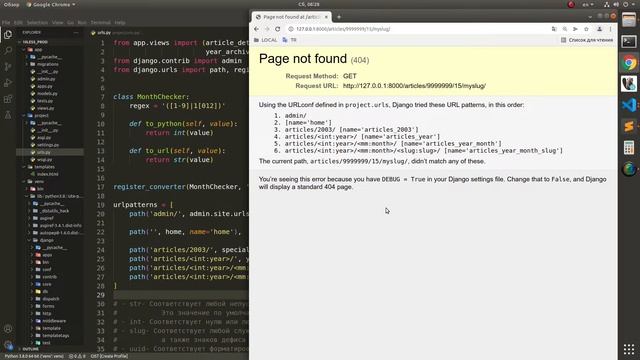Click errors and warnings count in status bar
640x360 pixels.
(78, 356)
